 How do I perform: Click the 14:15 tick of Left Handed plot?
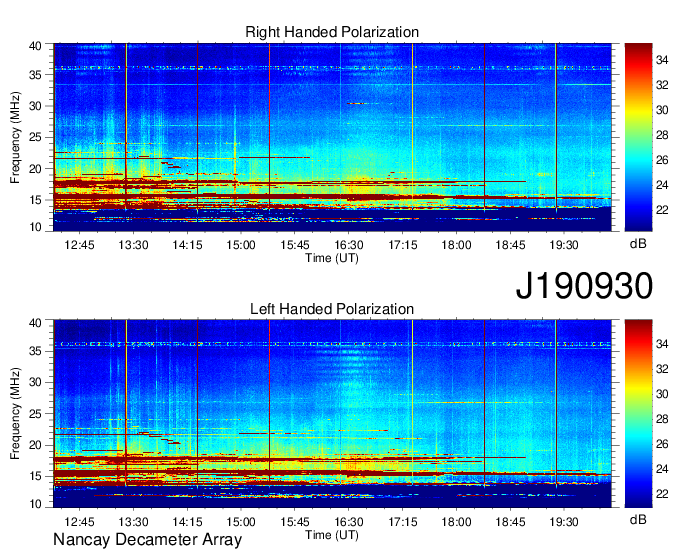(187, 522)
